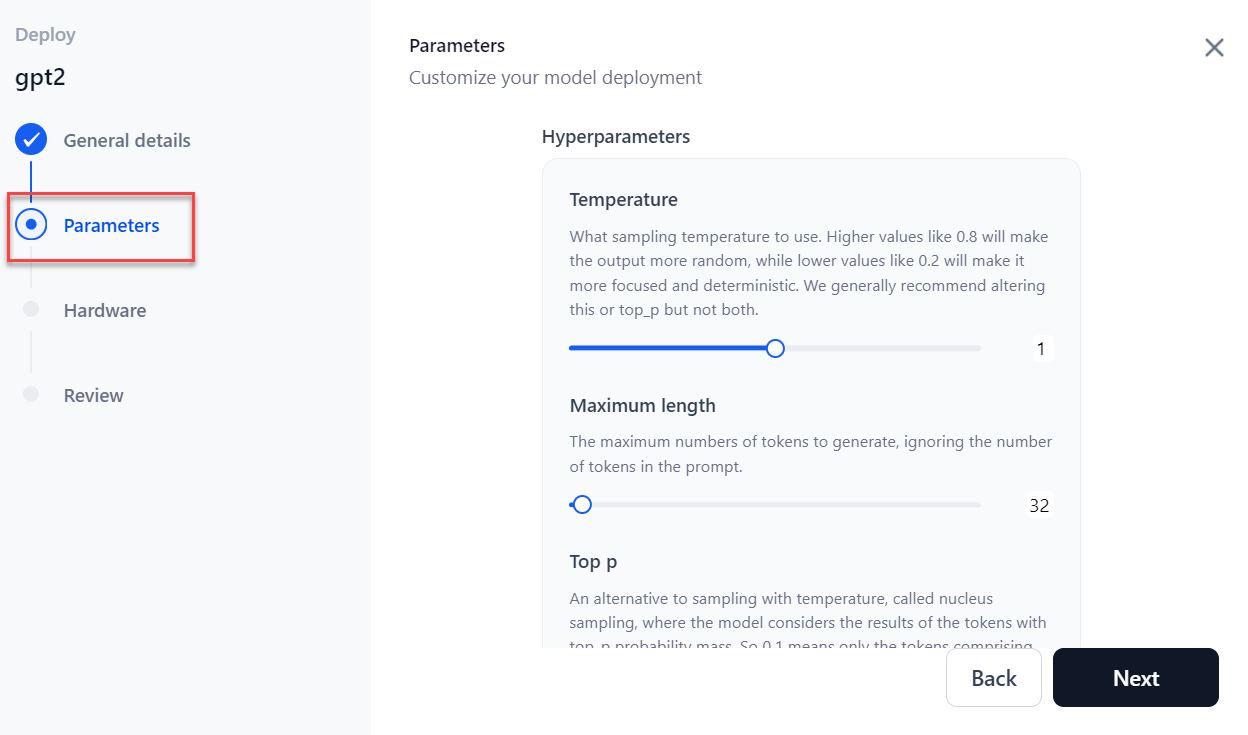
Task: Click the Hardware step dot
Action: point(31,310)
